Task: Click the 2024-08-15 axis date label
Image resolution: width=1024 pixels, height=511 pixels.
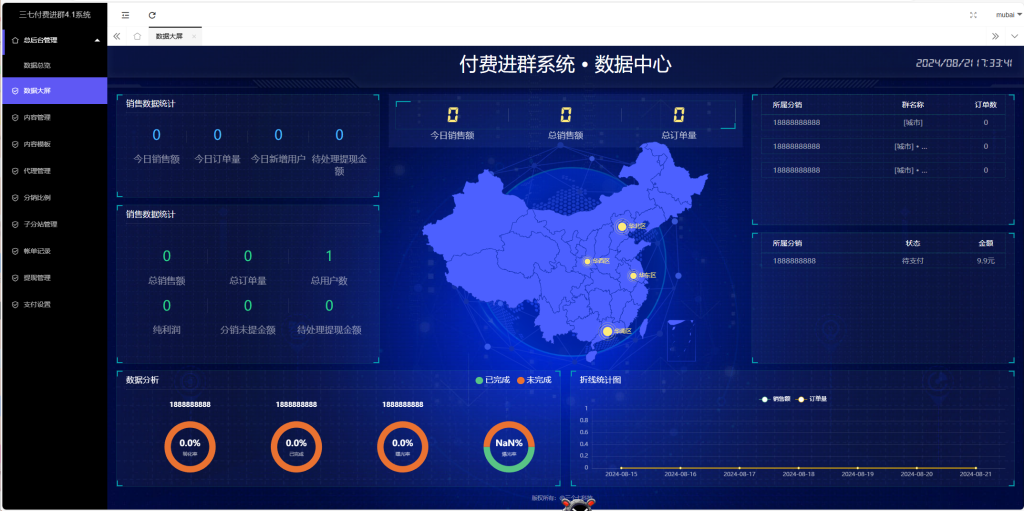Action: 621,474
